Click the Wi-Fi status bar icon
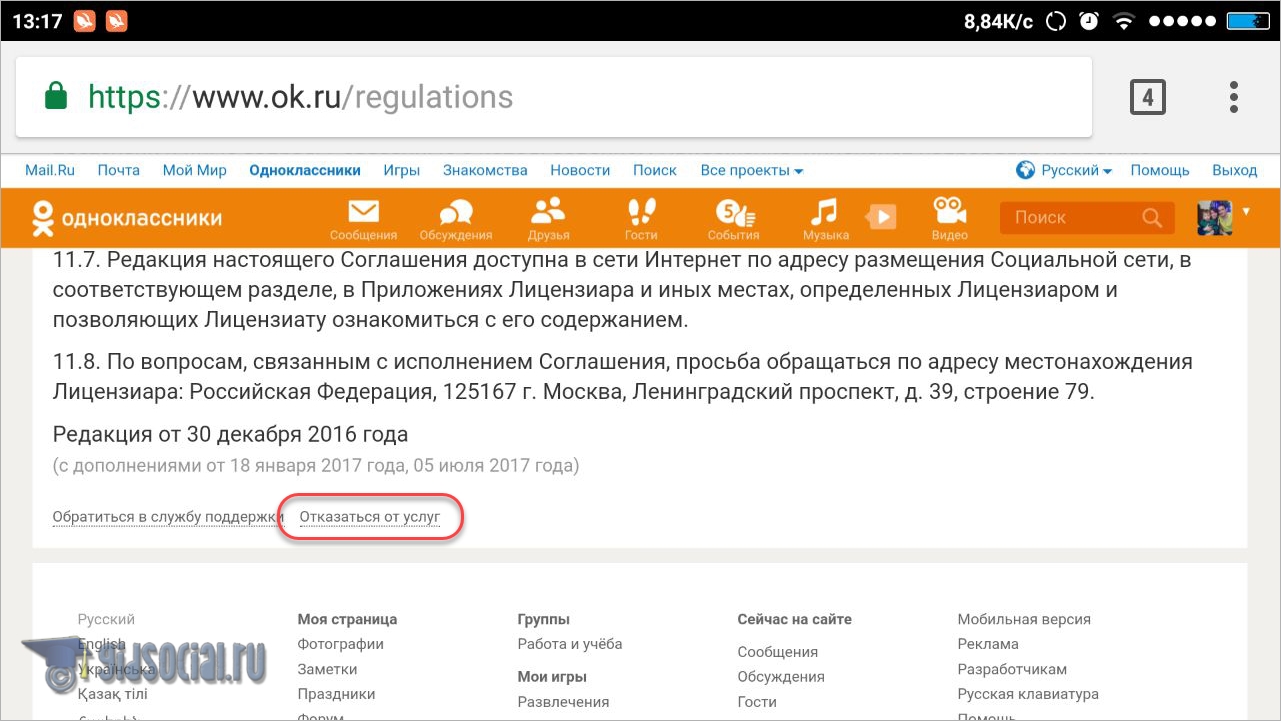This screenshot has height=721, width=1281. click(1124, 20)
